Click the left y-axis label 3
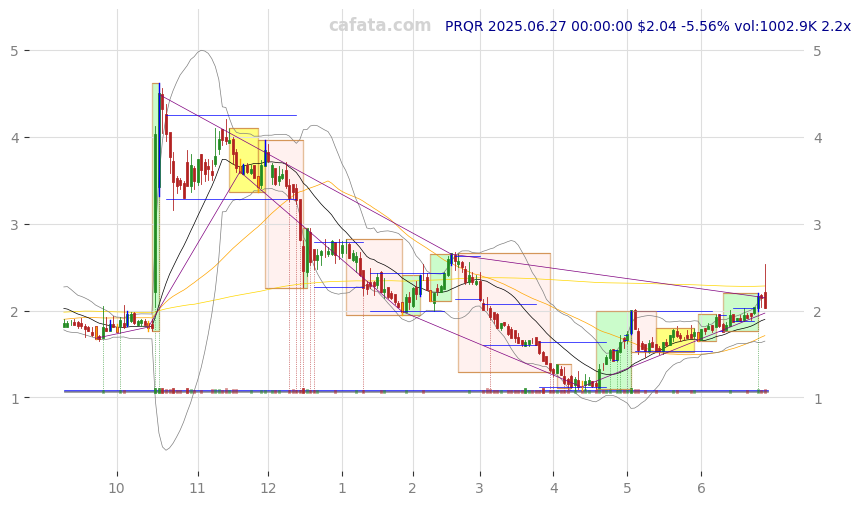Viewport: 861px width, 505px height. [14, 225]
